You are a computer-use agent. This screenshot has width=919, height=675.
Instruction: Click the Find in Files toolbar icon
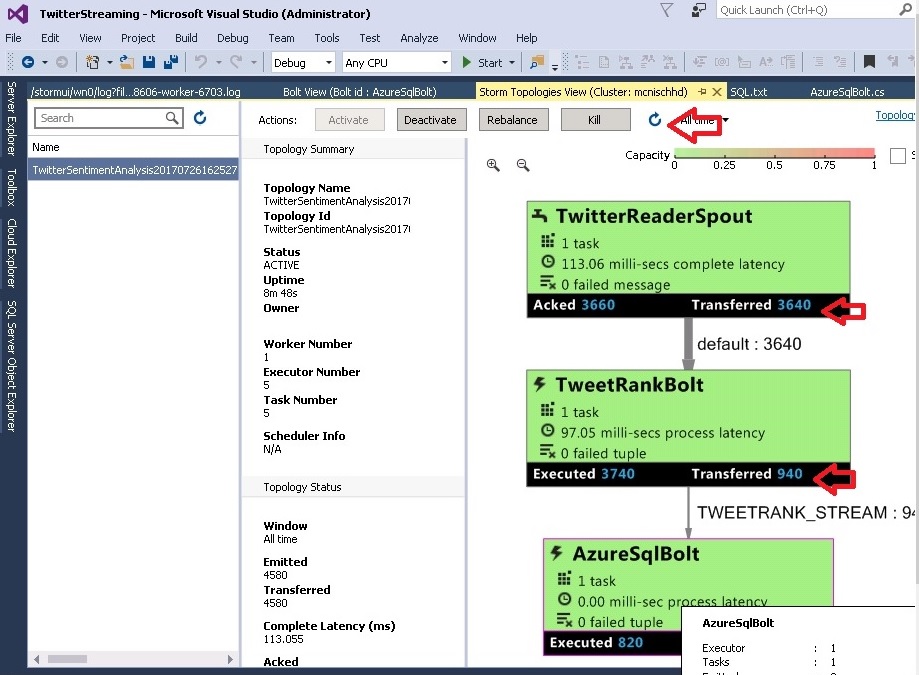point(536,62)
